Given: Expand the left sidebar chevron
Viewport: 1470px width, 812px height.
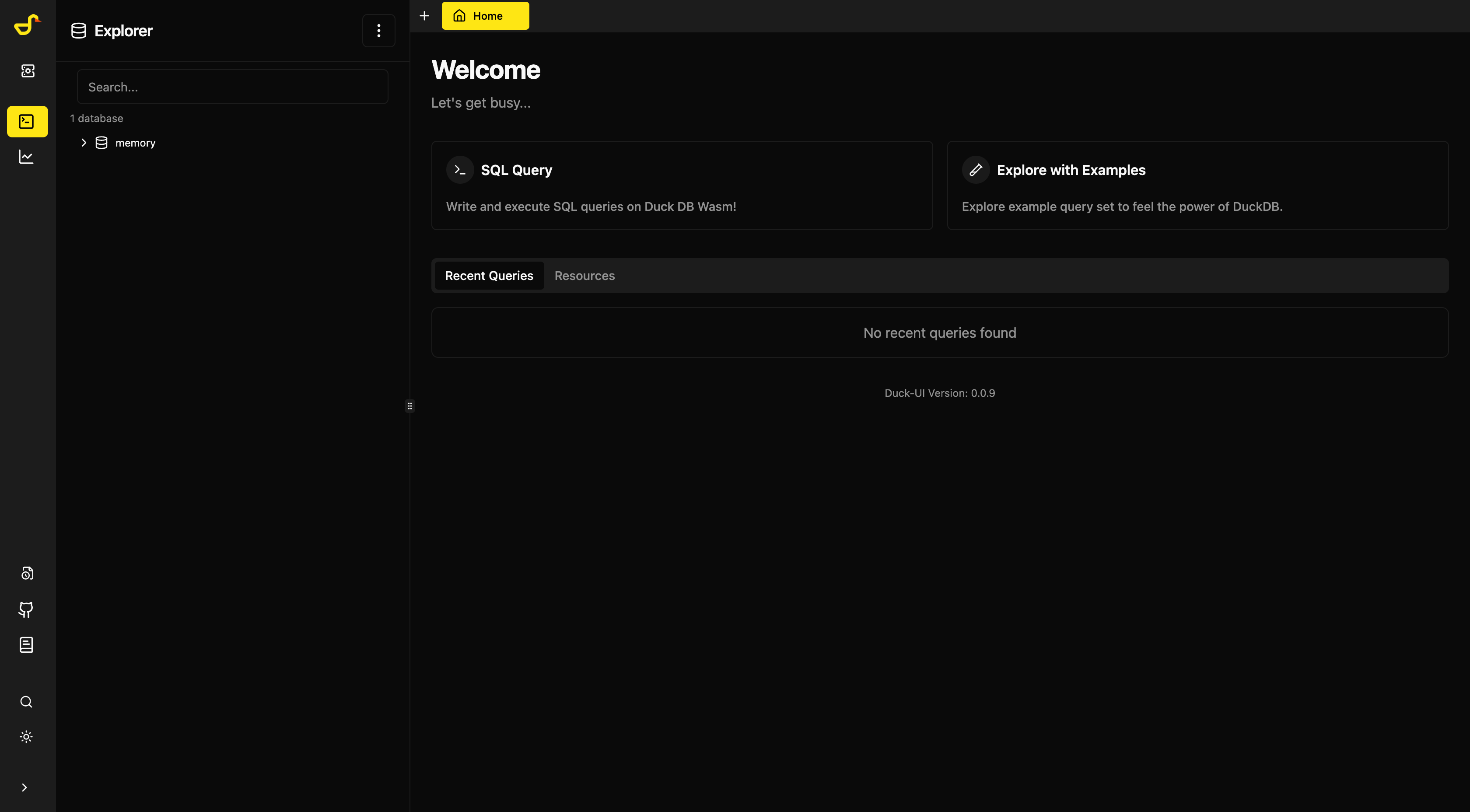Looking at the screenshot, I should [24, 787].
